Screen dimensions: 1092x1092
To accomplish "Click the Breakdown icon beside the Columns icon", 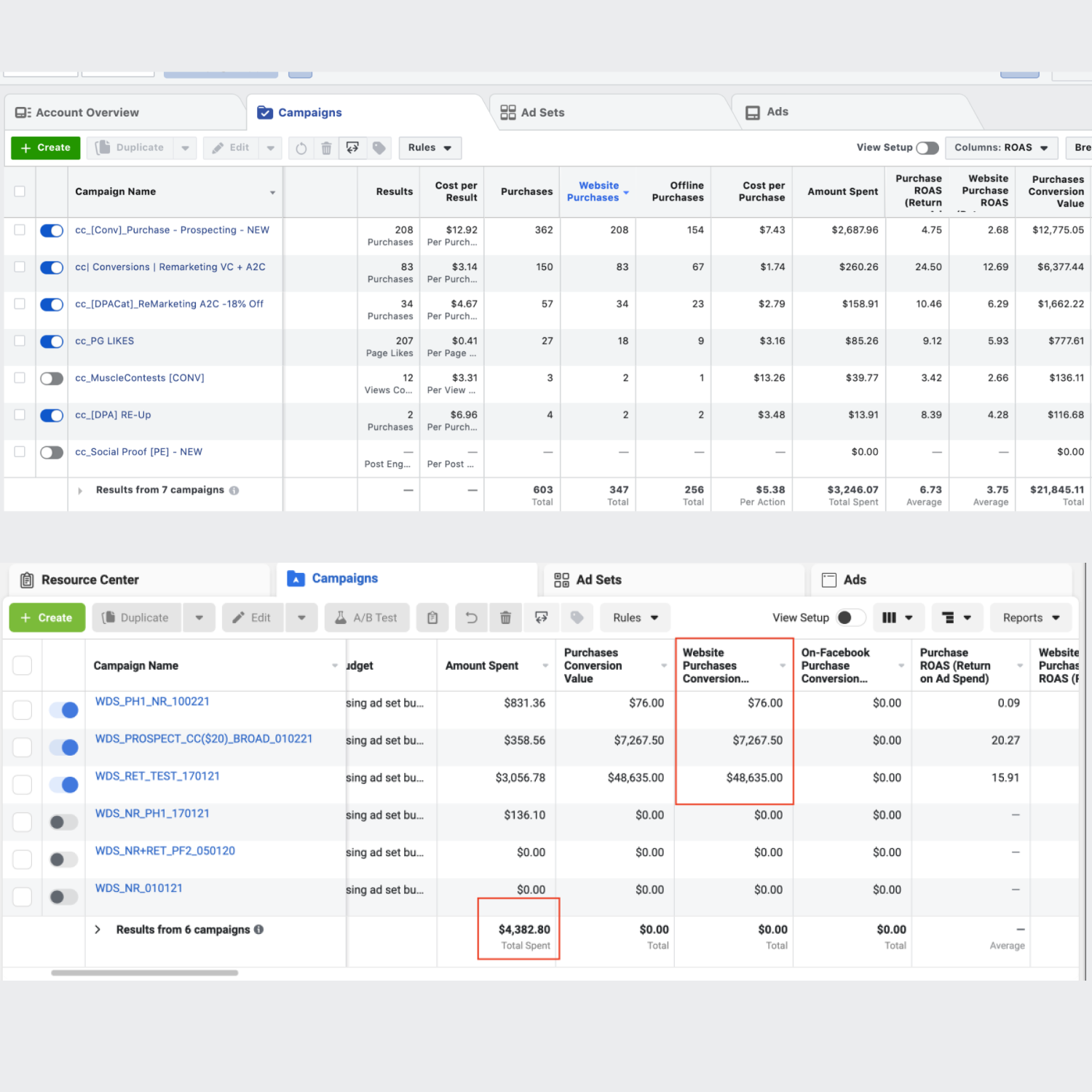I will 957,617.
